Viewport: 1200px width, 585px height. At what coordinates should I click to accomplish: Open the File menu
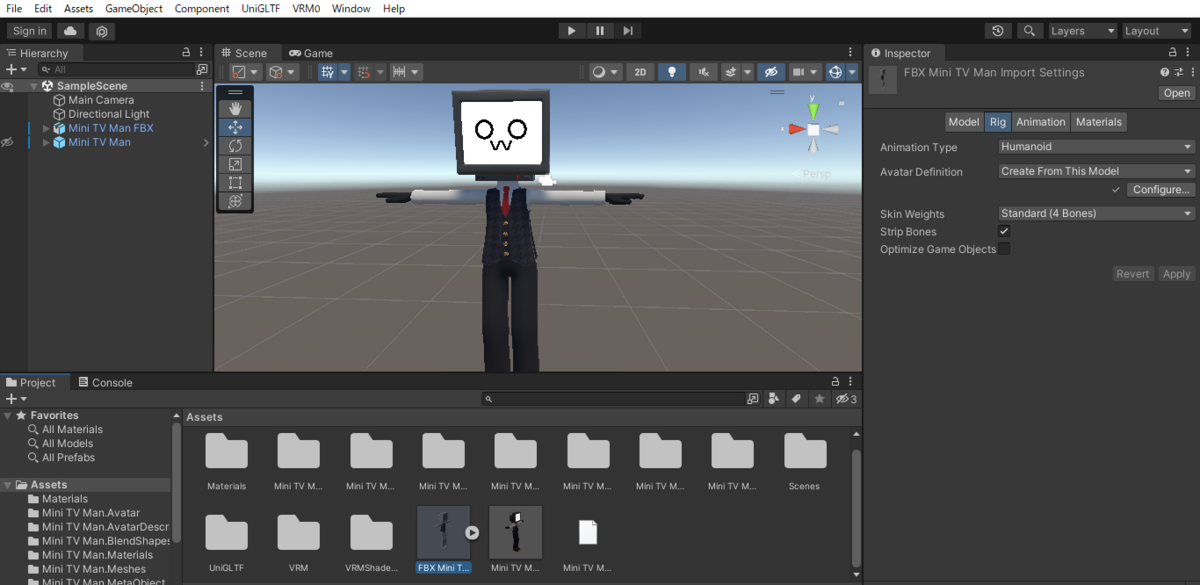click(14, 8)
